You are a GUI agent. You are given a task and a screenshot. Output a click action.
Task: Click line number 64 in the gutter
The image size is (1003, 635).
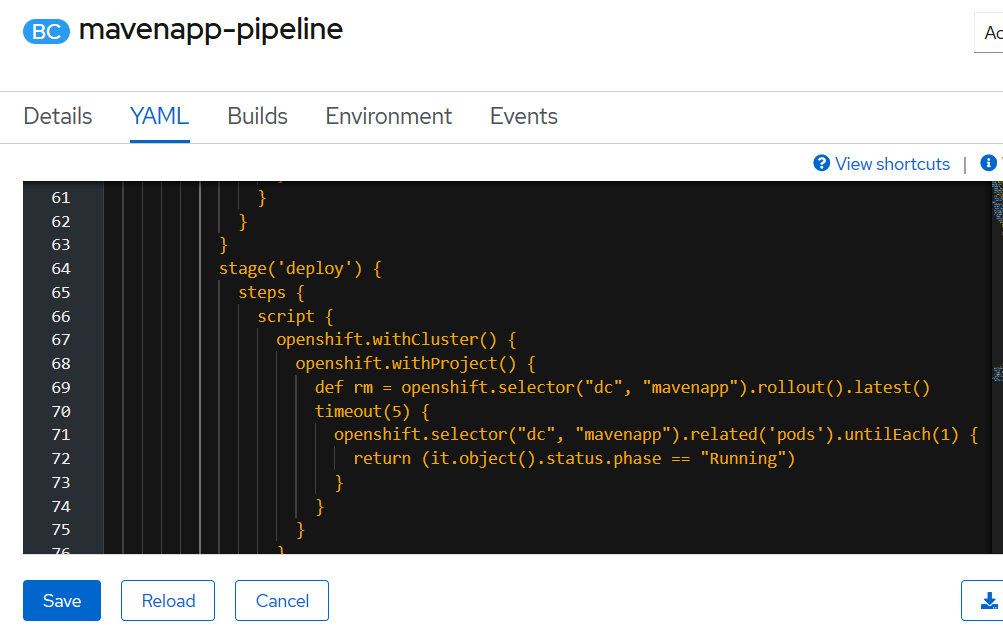tap(60, 268)
